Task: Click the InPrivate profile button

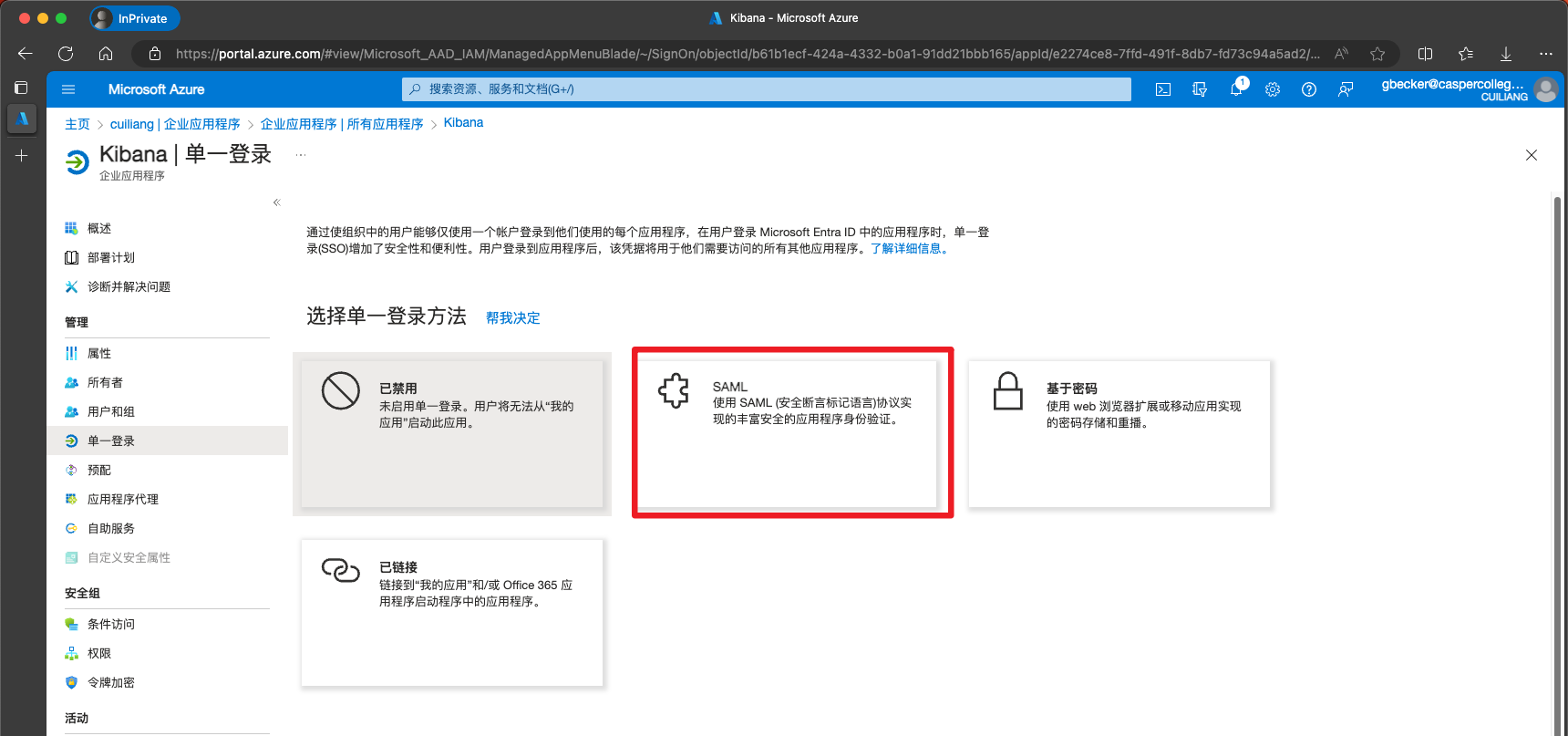Action: point(134,18)
